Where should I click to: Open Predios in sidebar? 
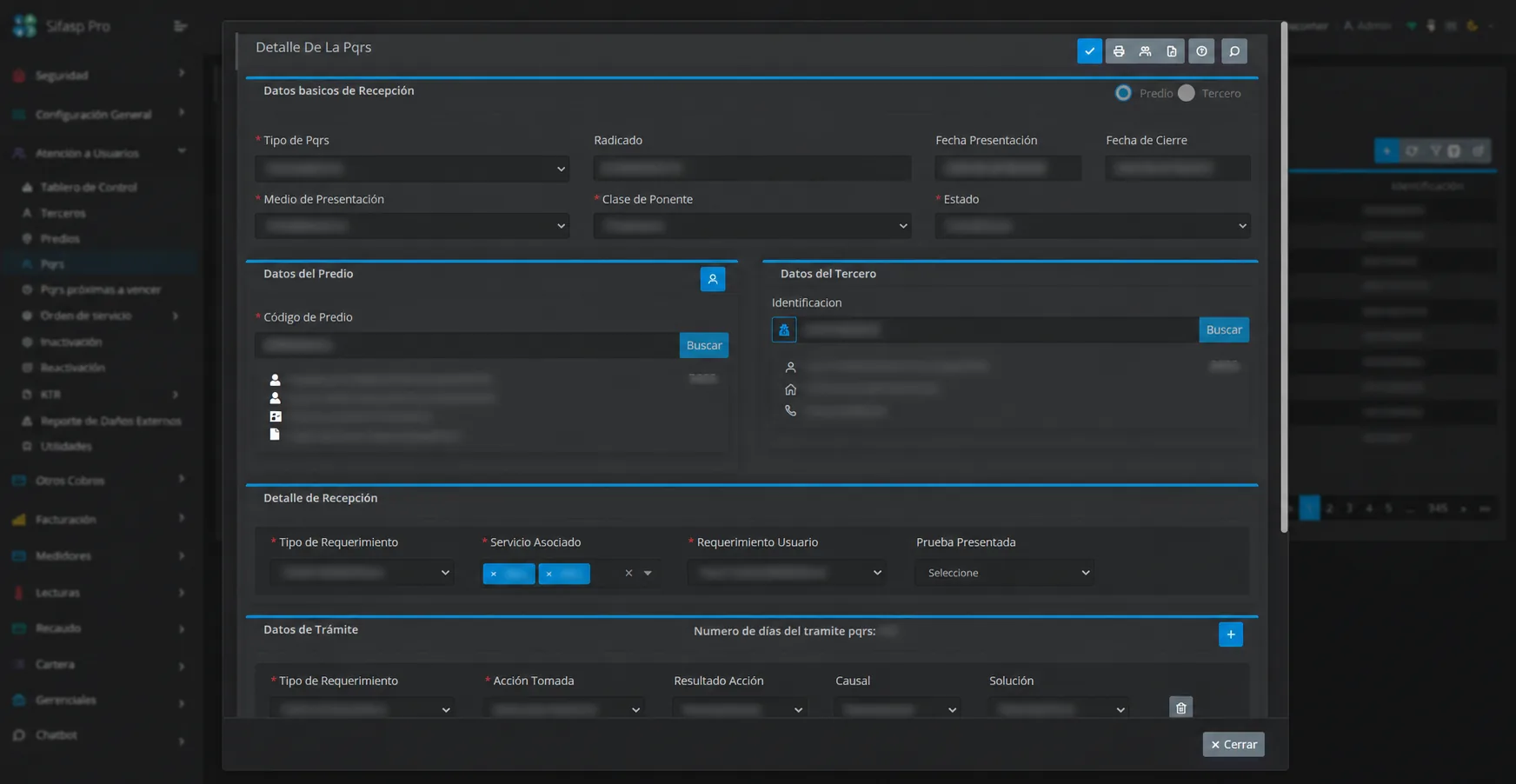pos(60,238)
